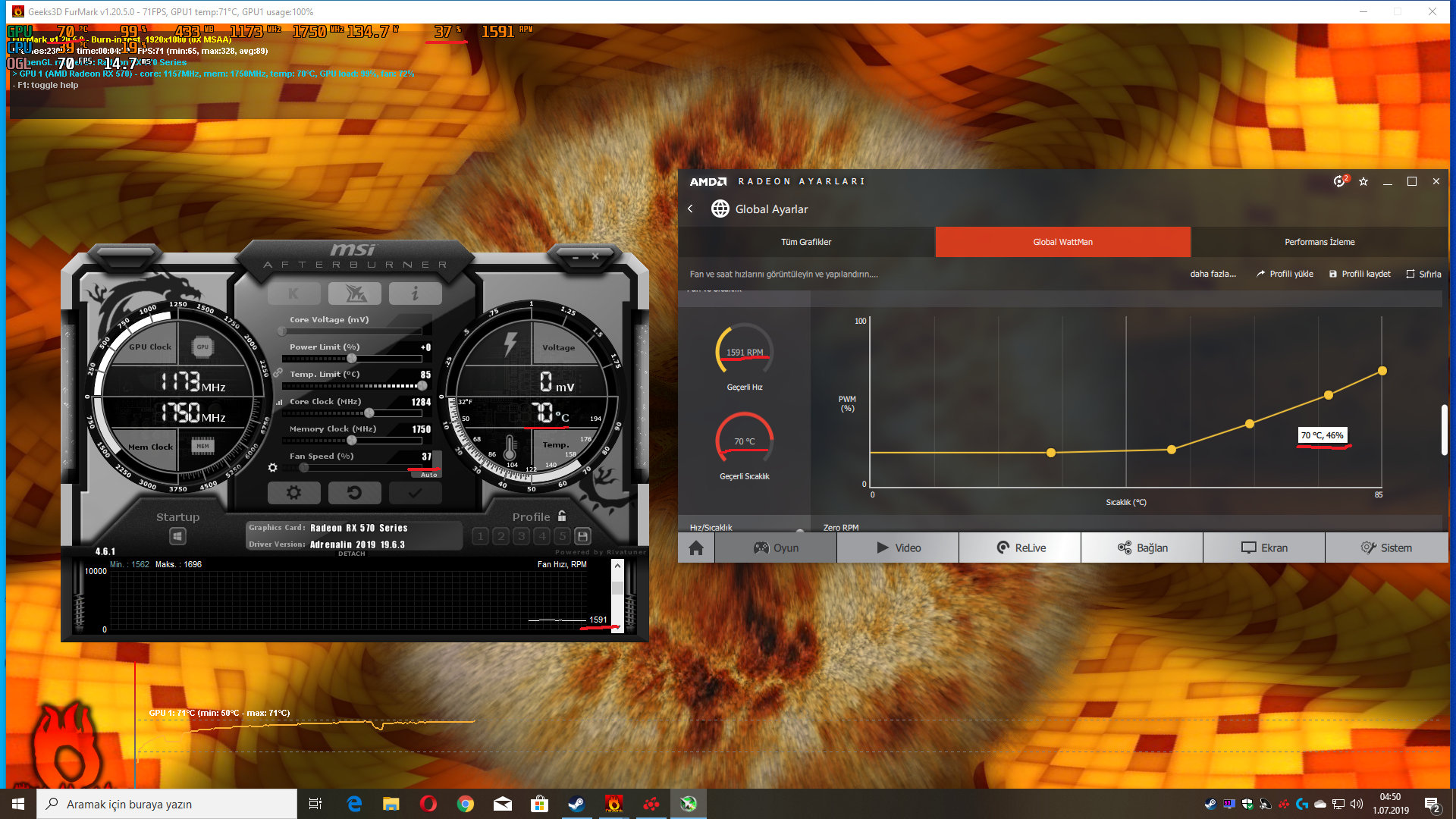Open fan speed user-define gear icon
The width and height of the screenshot is (1456, 819).
(x=273, y=468)
